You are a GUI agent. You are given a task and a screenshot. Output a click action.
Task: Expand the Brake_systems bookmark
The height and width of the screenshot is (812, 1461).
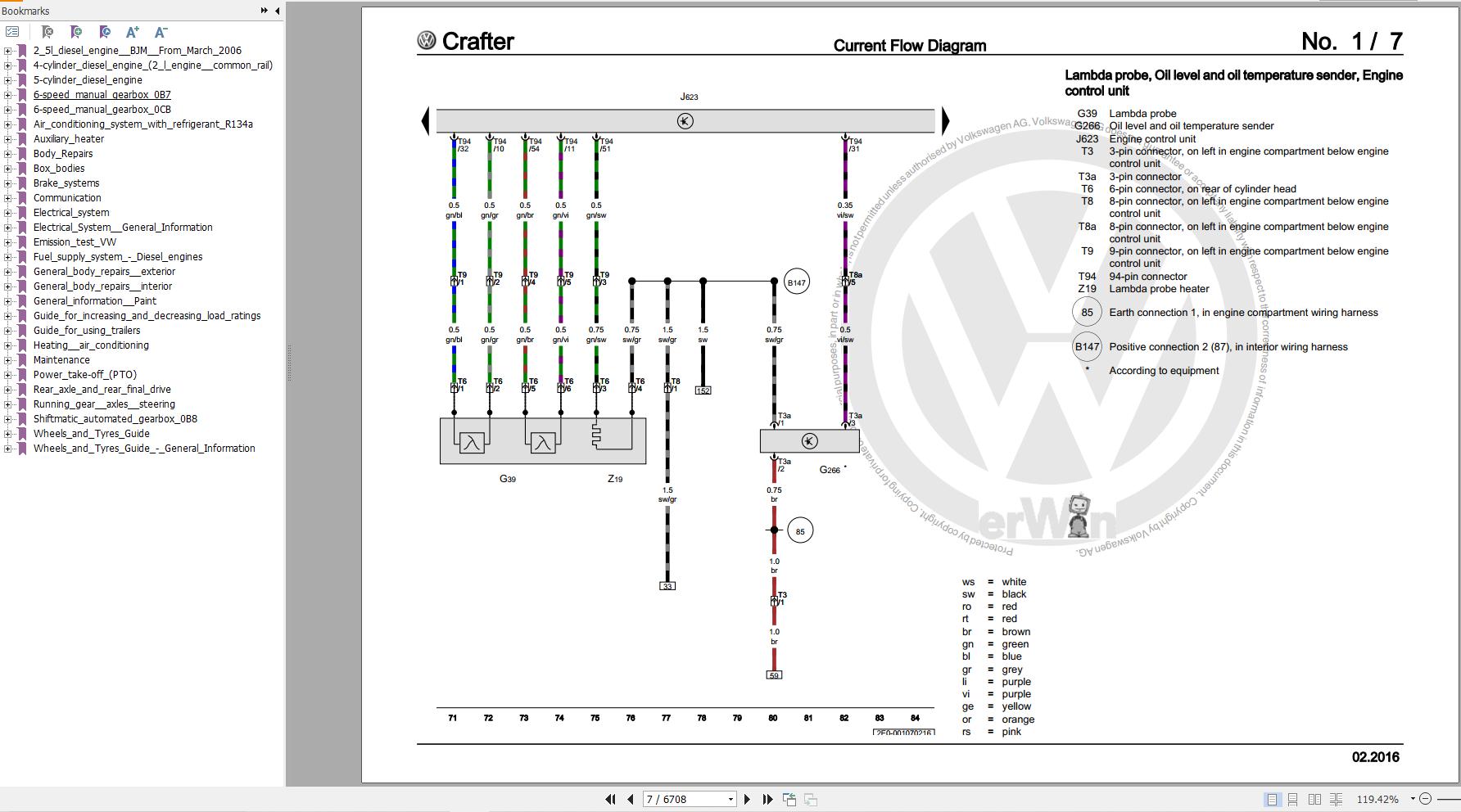click(x=7, y=183)
